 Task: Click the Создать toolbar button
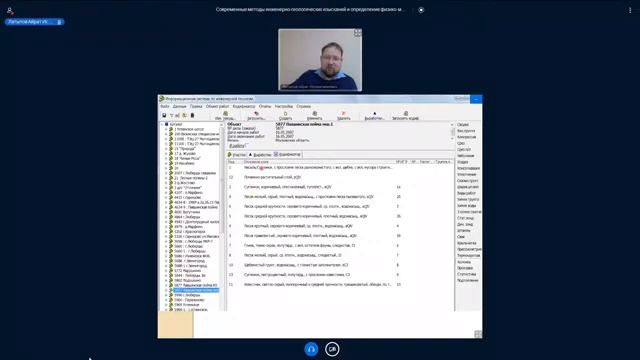(x=285, y=116)
